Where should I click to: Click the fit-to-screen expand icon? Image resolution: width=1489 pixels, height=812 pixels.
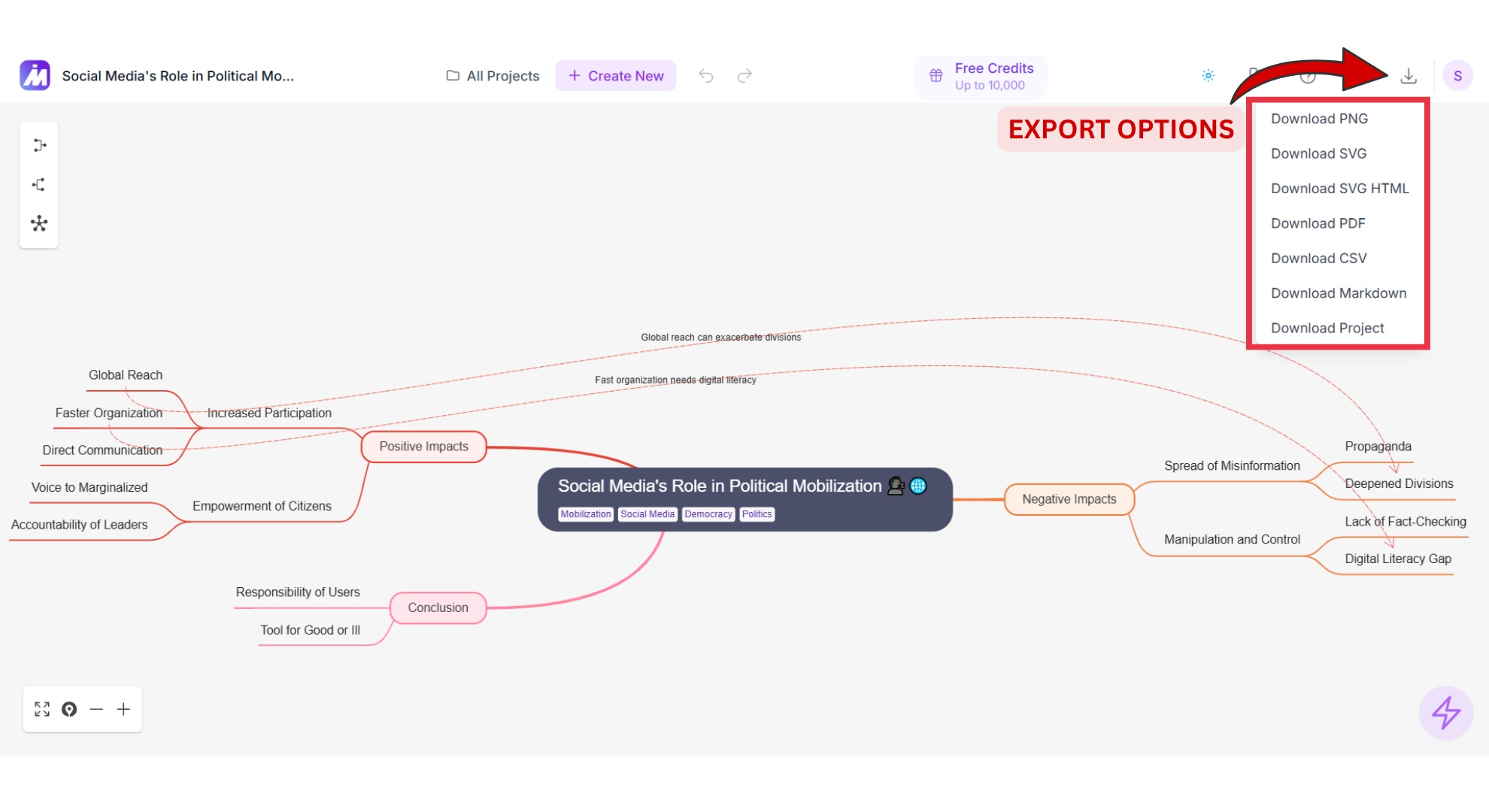42,709
